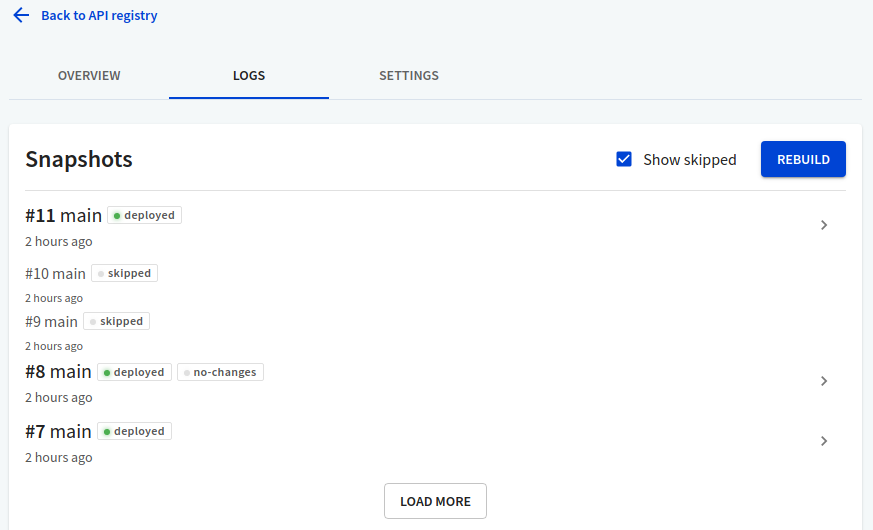Click the Rebuild button
This screenshot has height=530, width=873.
click(x=803, y=159)
